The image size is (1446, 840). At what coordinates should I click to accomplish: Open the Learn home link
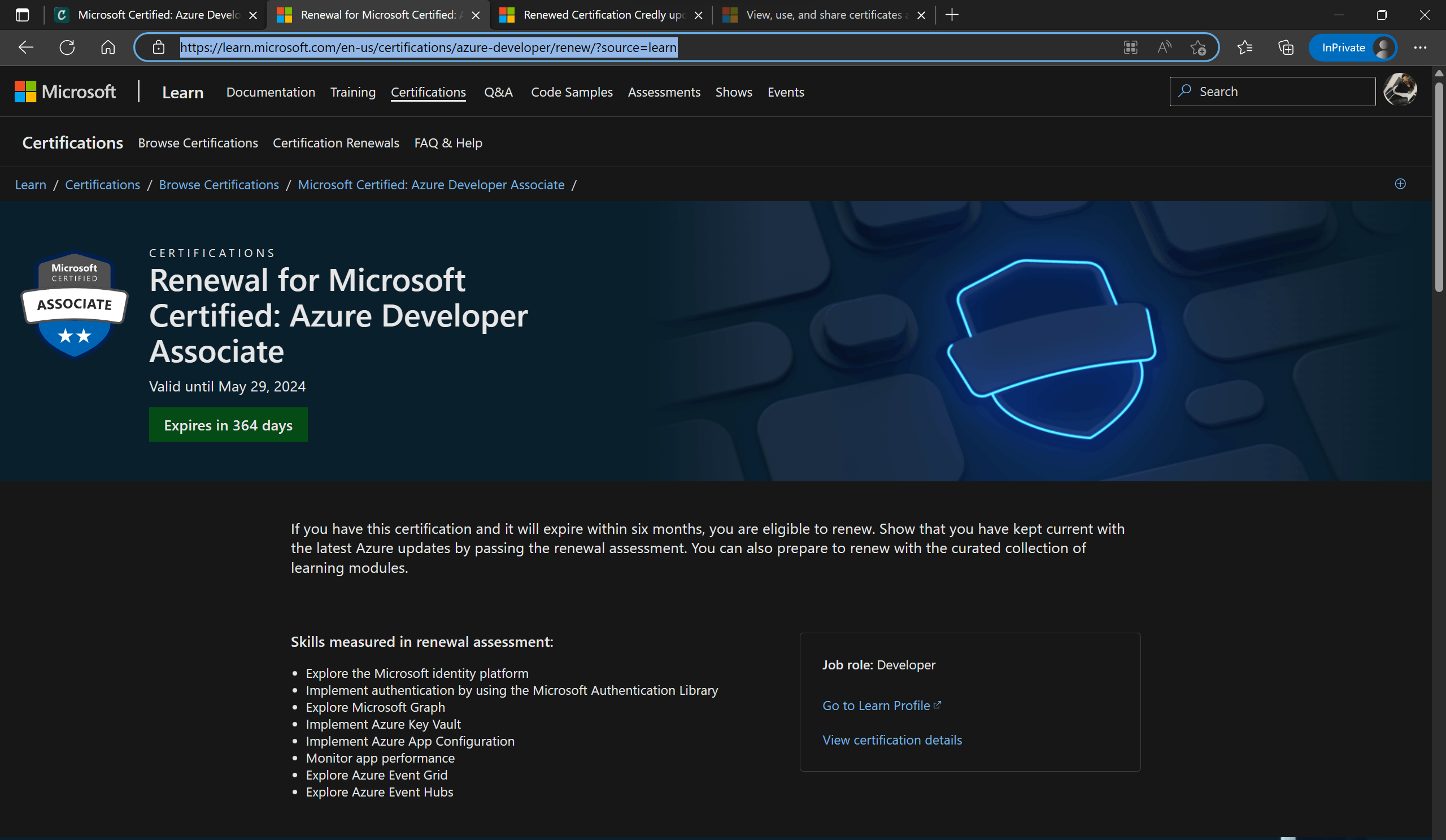[182, 93]
